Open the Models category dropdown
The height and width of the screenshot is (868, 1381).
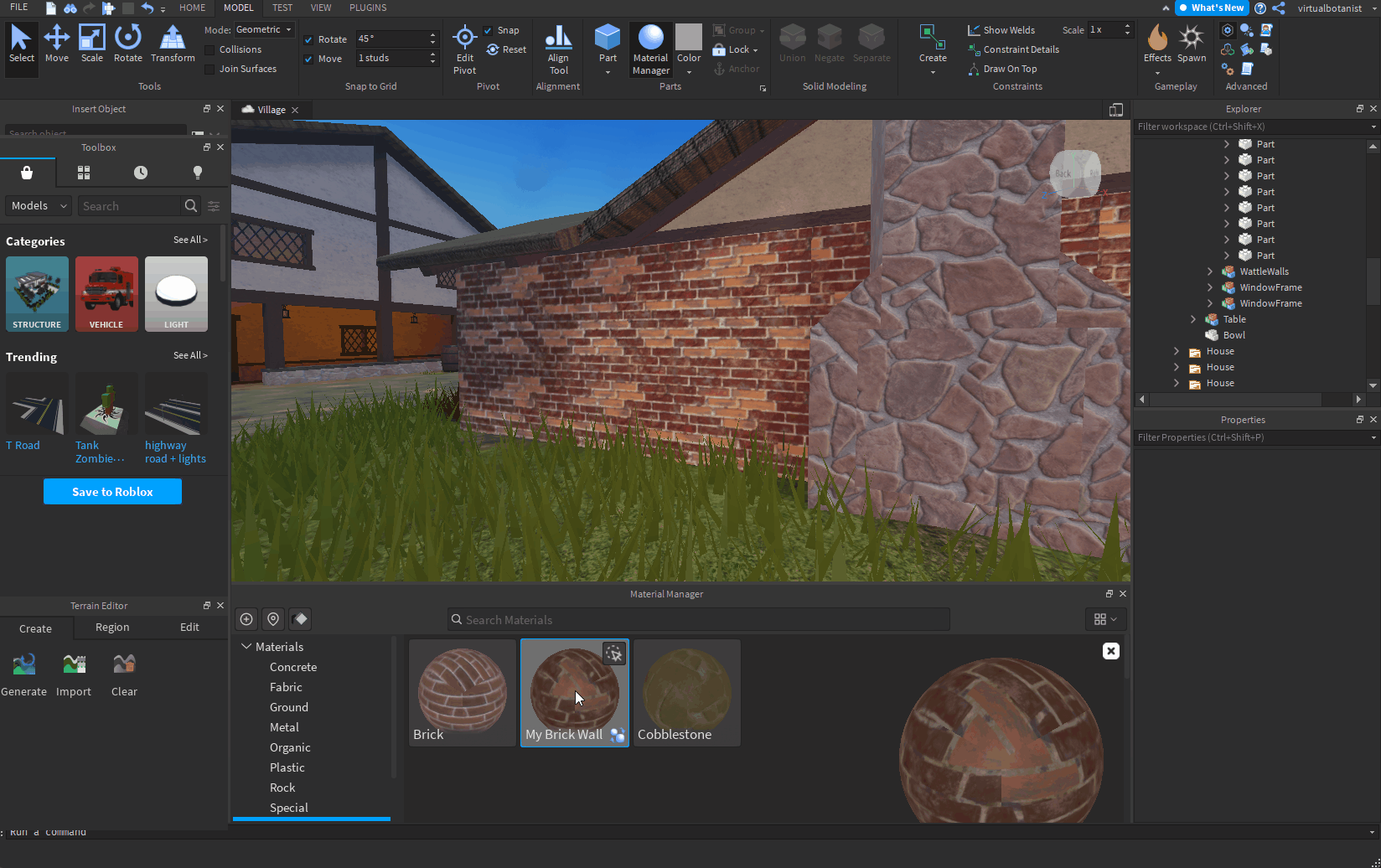click(x=39, y=206)
